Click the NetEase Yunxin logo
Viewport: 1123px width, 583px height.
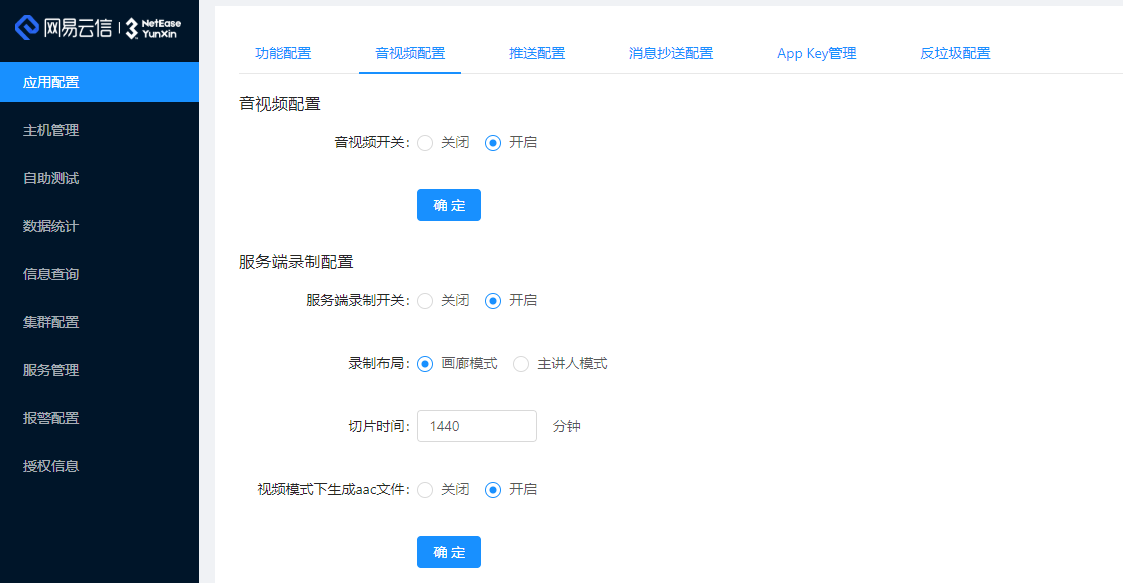99,28
